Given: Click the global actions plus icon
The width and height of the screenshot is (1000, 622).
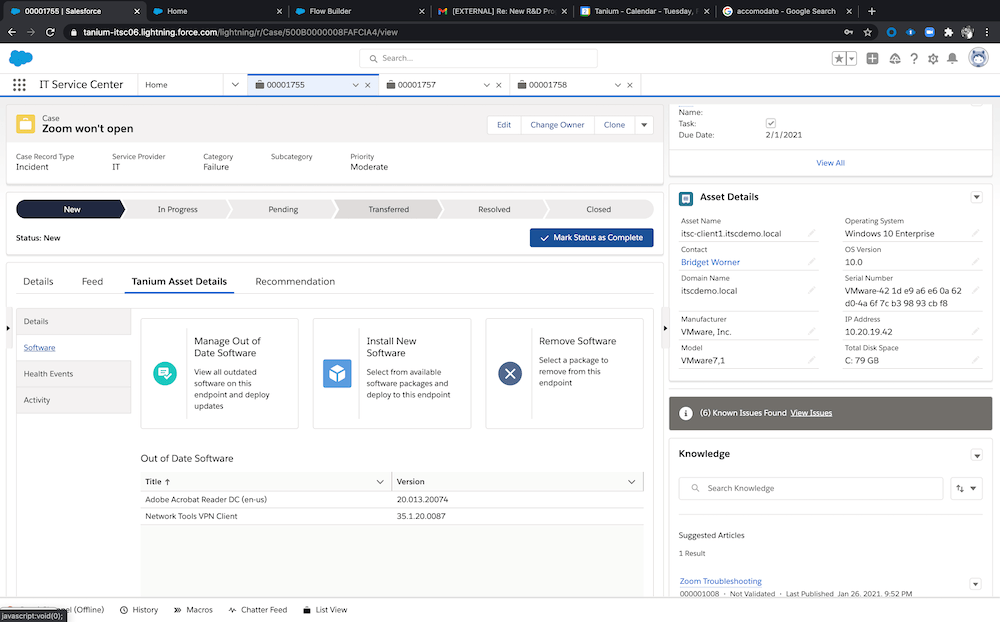Looking at the screenshot, I should [x=873, y=59].
